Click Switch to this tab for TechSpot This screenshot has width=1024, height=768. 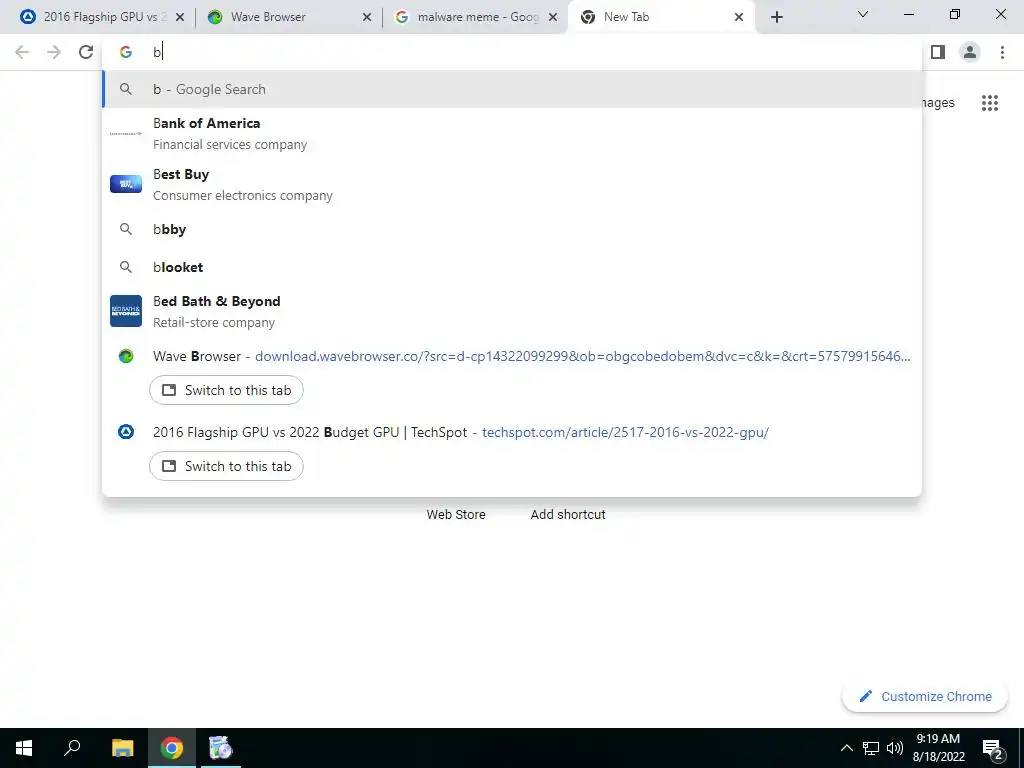pyautogui.click(x=226, y=466)
